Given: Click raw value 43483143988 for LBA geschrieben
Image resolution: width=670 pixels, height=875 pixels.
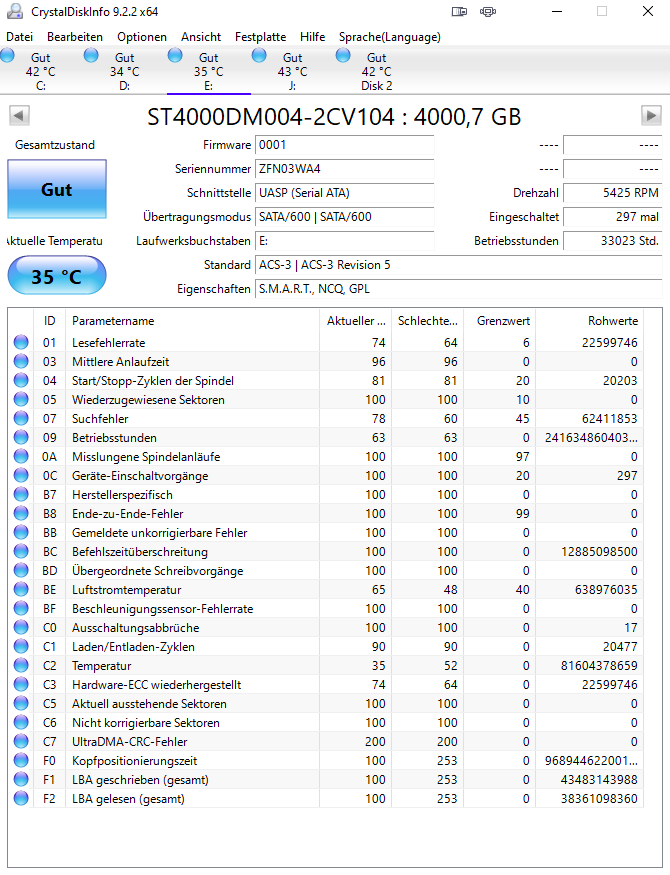Looking at the screenshot, I should [x=599, y=780].
